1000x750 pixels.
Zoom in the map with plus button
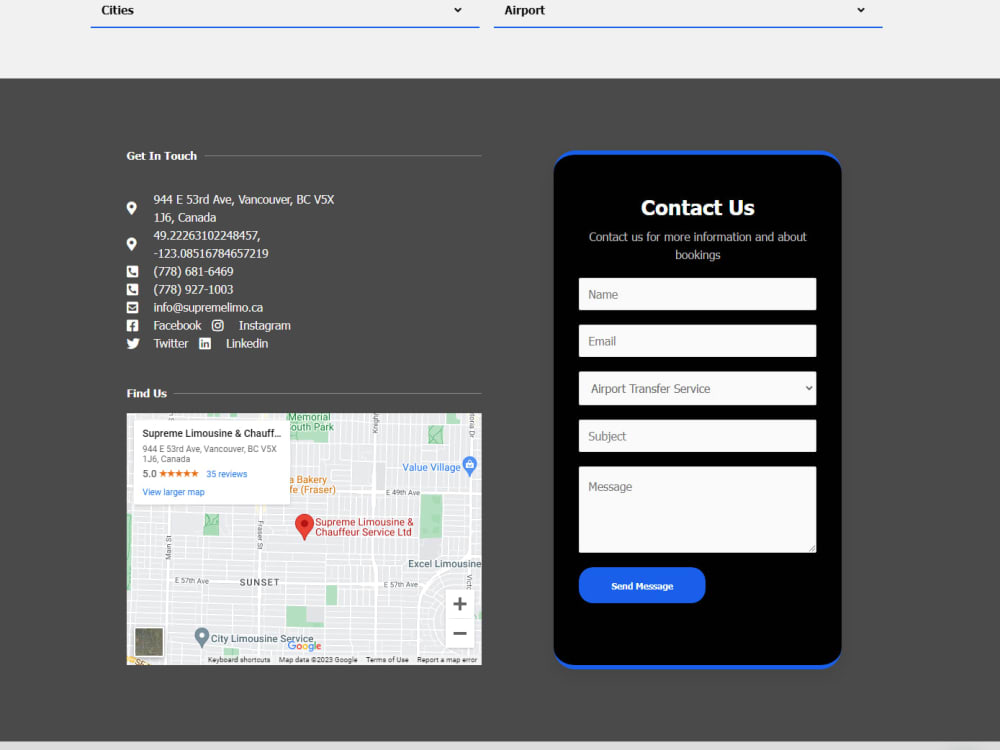460,604
